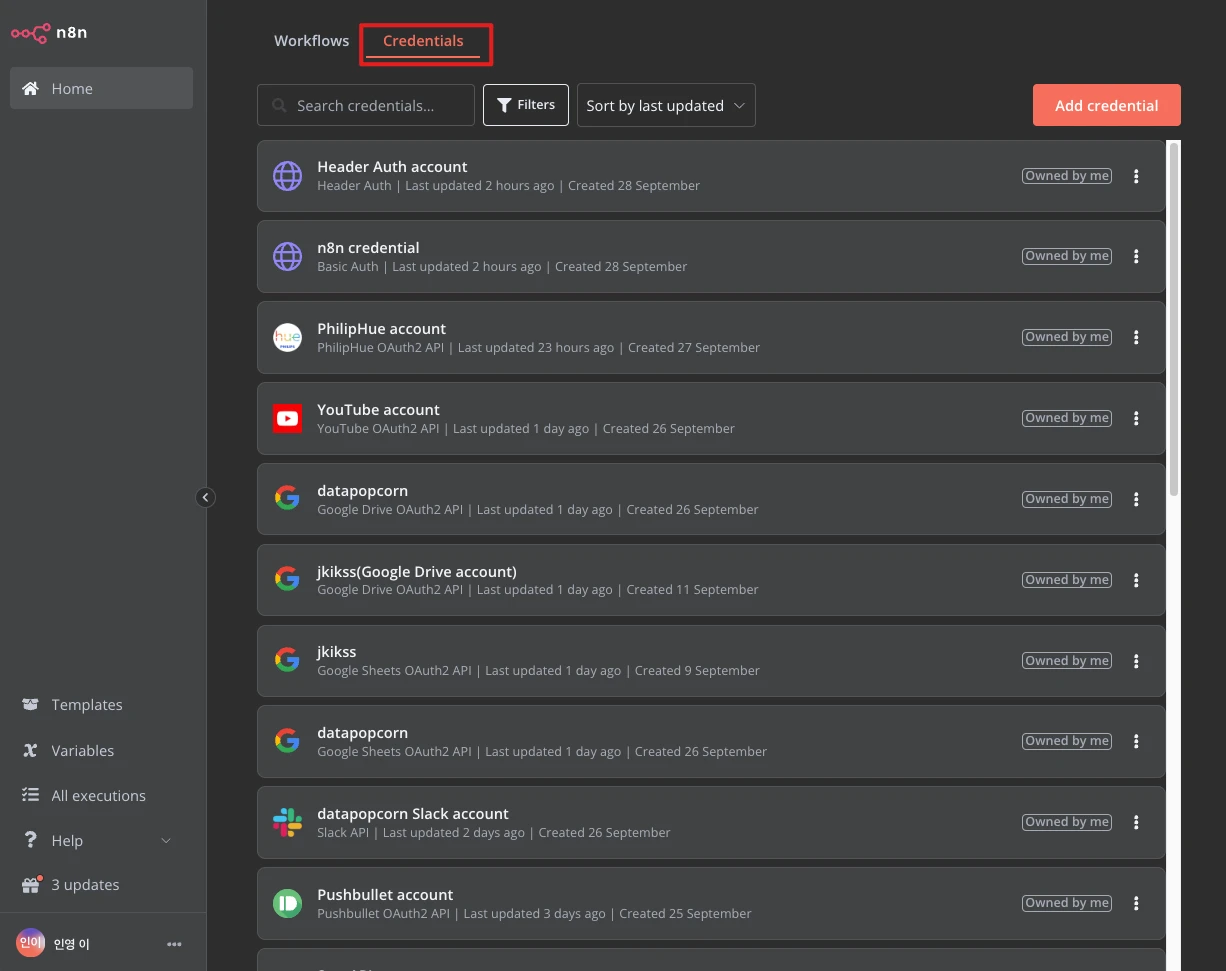Click globe icon of Header Auth account
The height and width of the screenshot is (971, 1226).
tap(287, 176)
